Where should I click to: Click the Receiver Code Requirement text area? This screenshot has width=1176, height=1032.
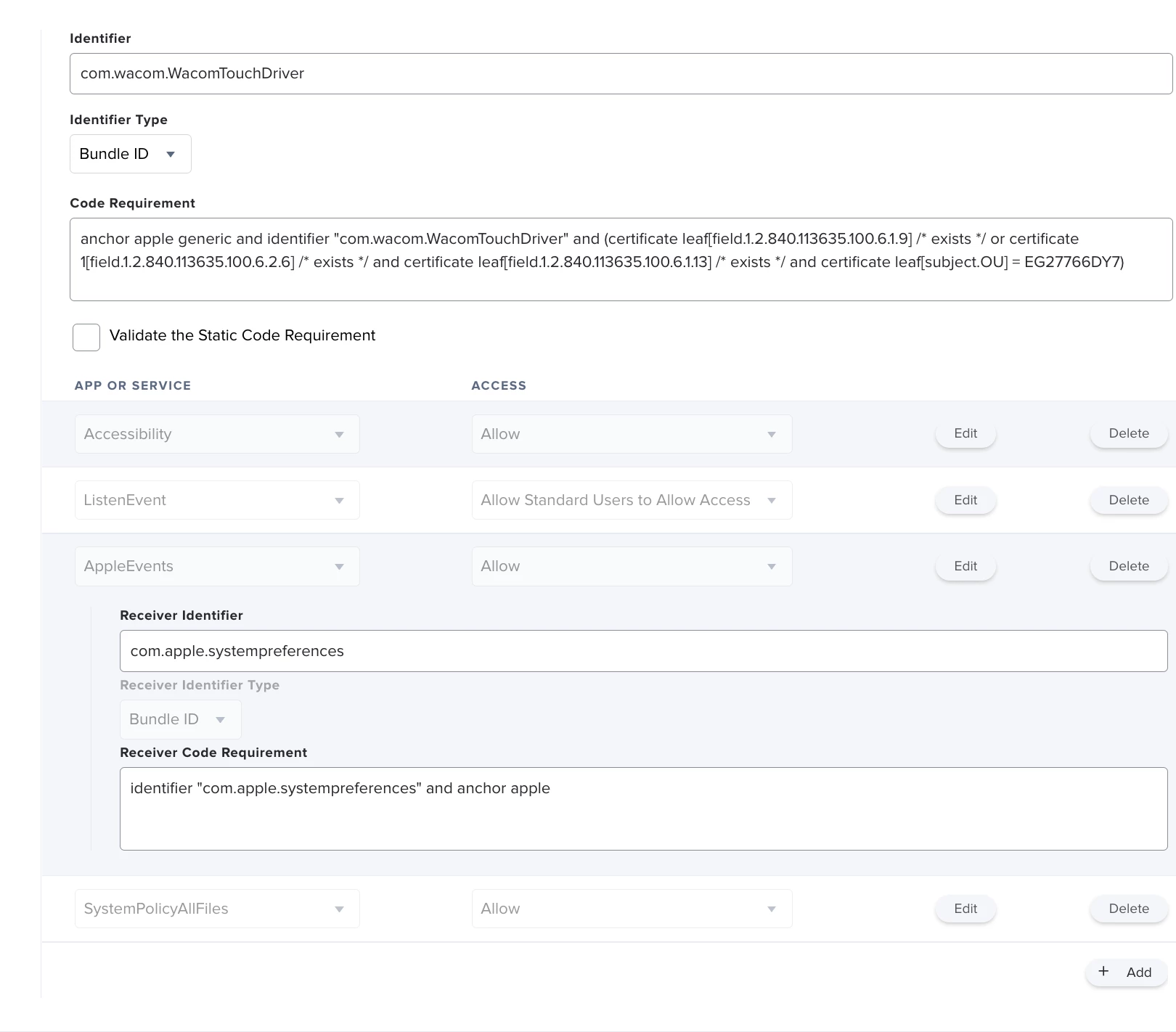coord(643,808)
